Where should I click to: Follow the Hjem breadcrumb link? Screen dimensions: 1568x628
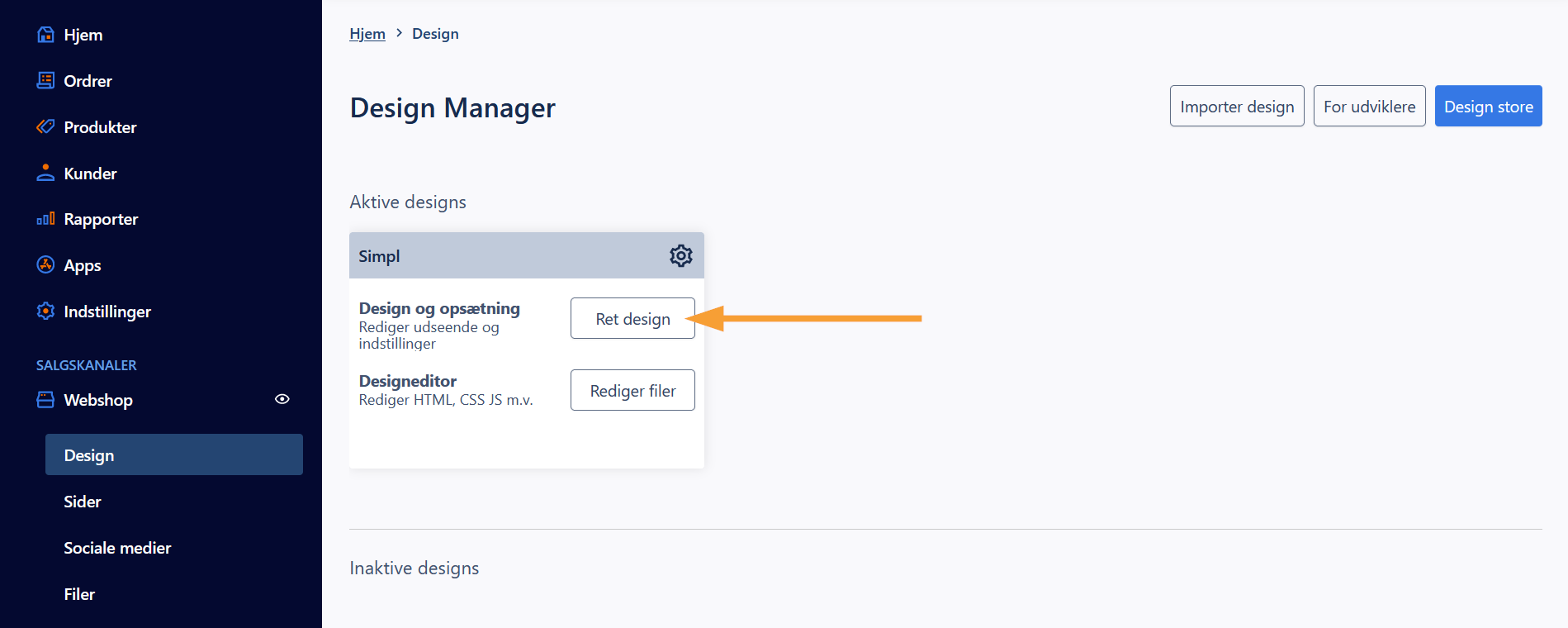click(367, 34)
